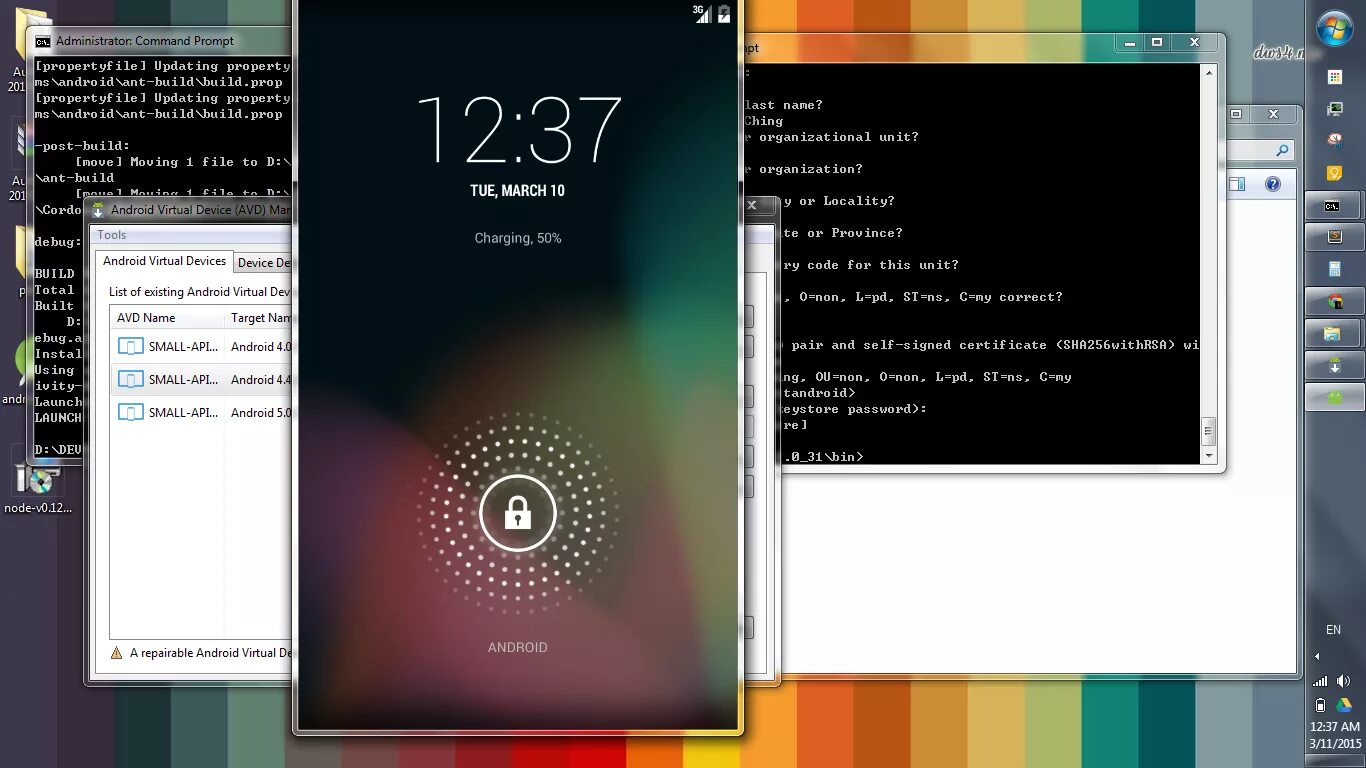
Task: Click the scrollbar thumb in right command prompt
Action: click(x=1208, y=431)
